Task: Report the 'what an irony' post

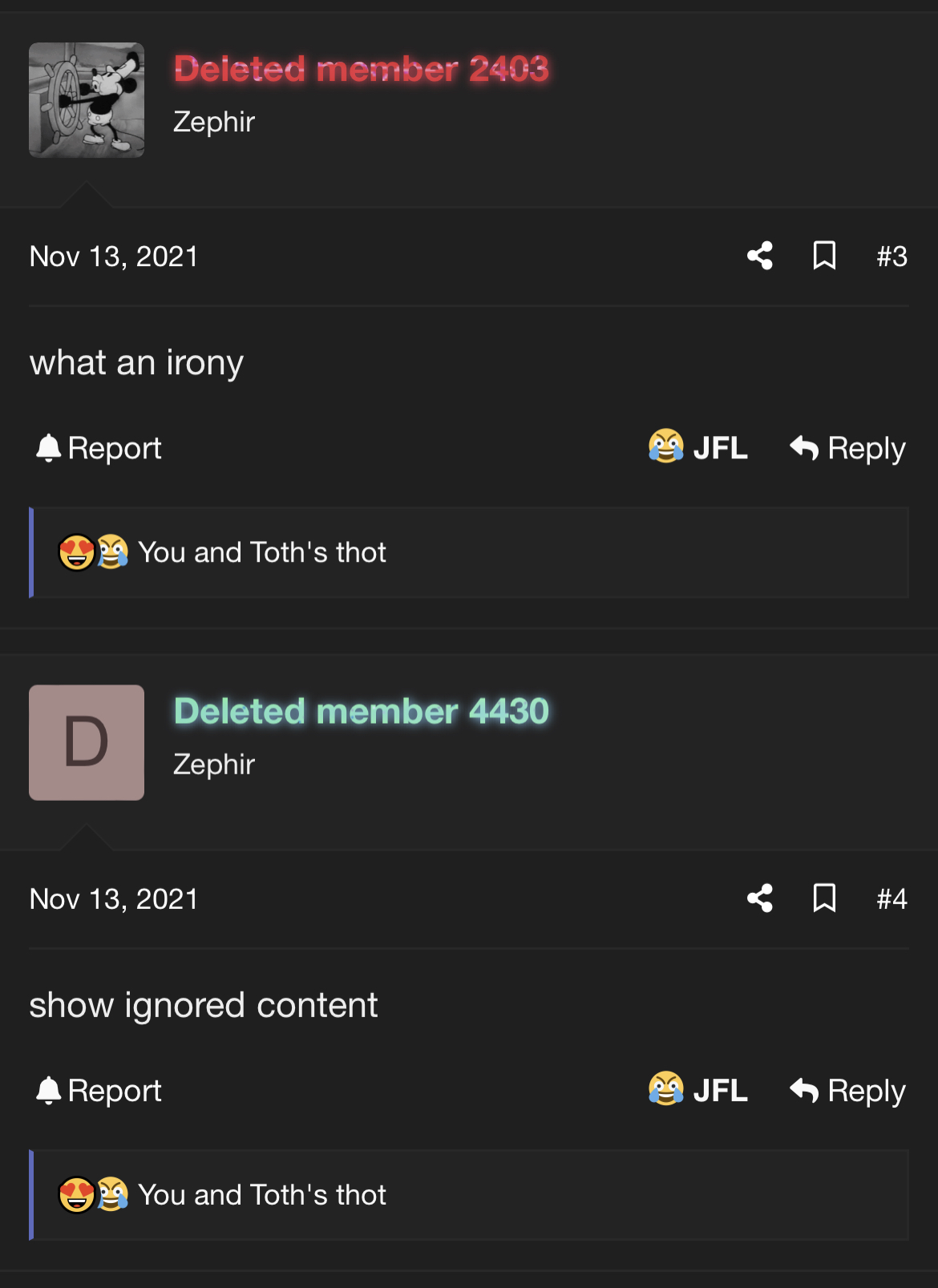Action: (x=99, y=448)
